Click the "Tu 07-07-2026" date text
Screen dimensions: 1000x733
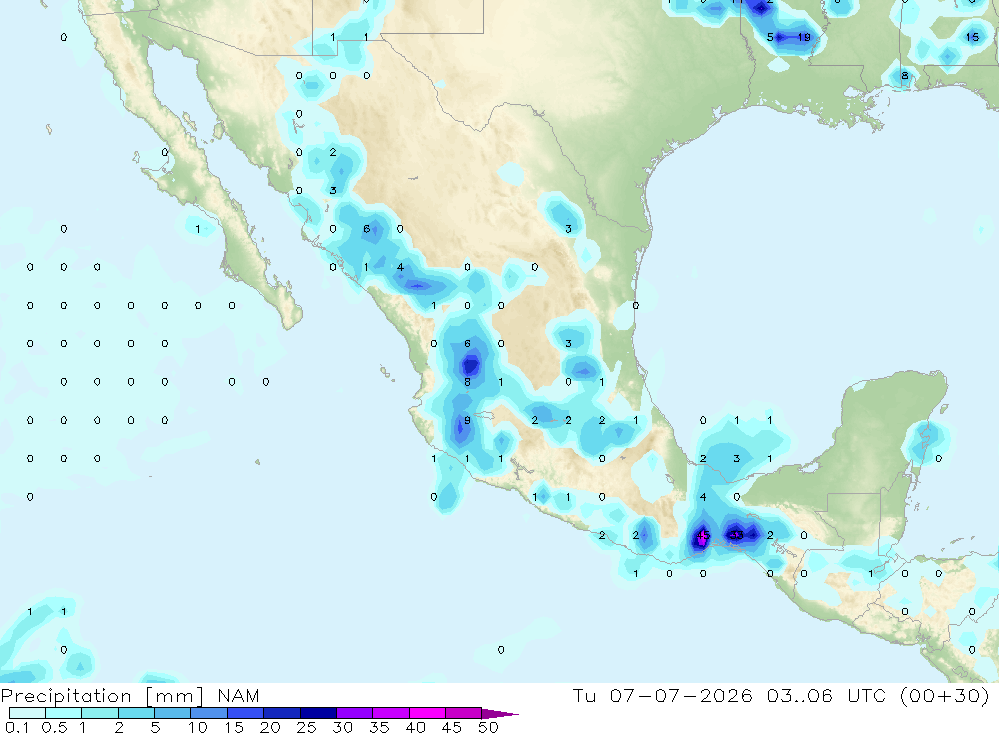(x=663, y=695)
